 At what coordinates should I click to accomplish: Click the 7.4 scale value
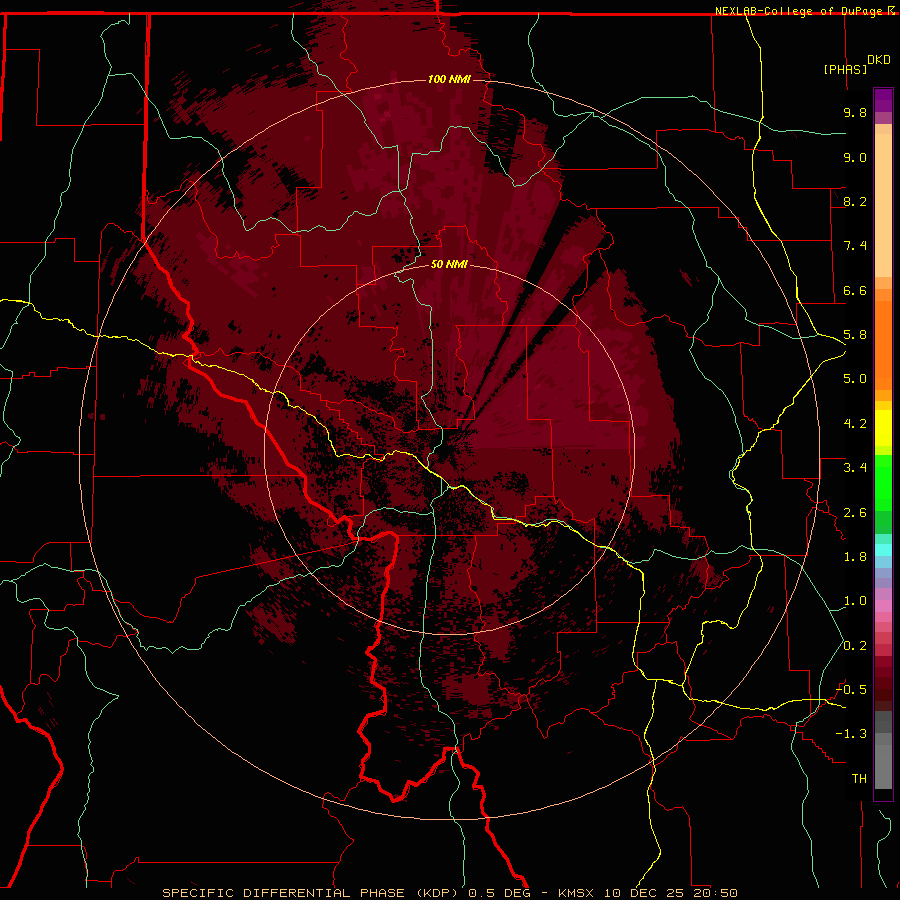tap(855, 246)
